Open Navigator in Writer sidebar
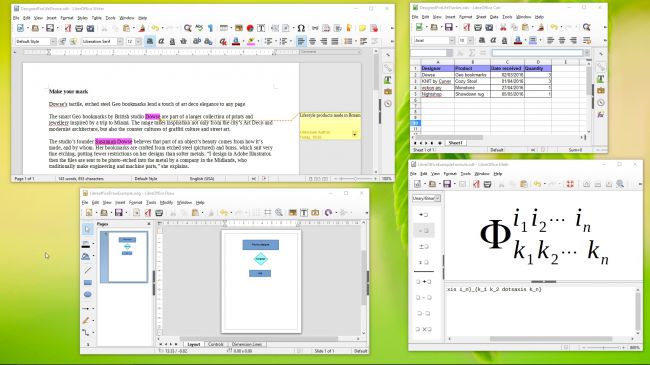This screenshot has width=650, height=365. [388, 104]
